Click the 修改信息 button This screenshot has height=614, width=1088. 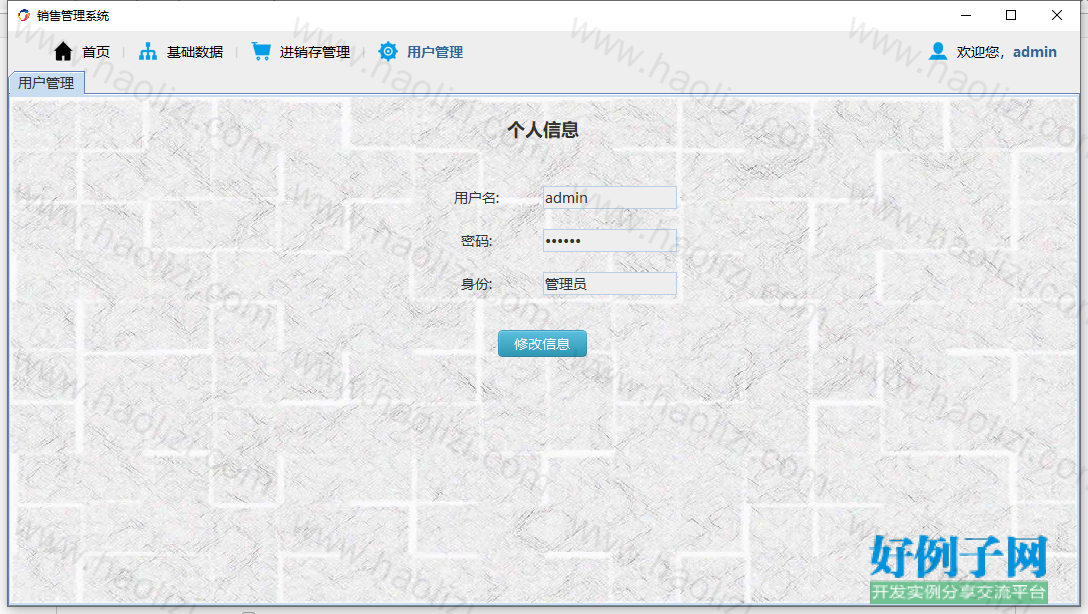[542, 343]
